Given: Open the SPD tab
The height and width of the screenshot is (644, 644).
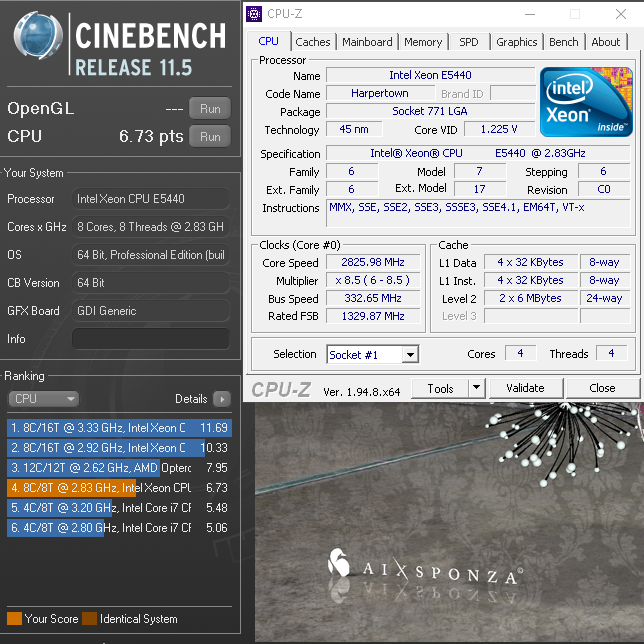Looking at the screenshot, I should (x=469, y=42).
